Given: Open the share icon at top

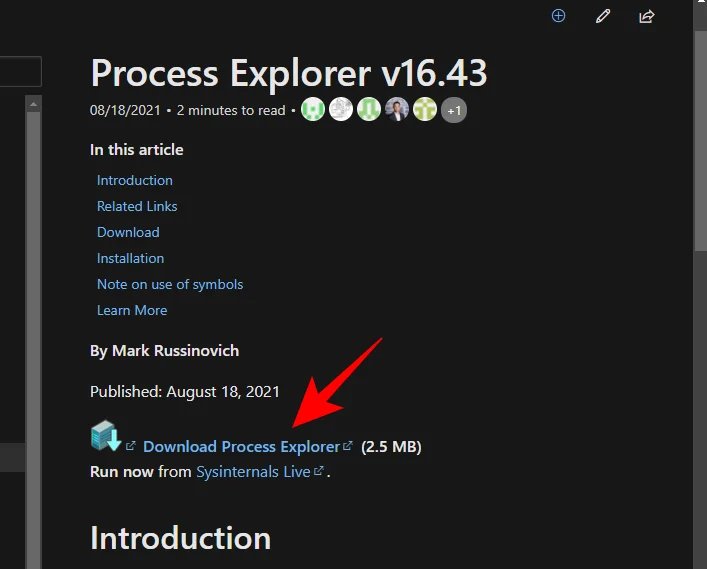Looking at the screenshot, I should pos(646,16).
